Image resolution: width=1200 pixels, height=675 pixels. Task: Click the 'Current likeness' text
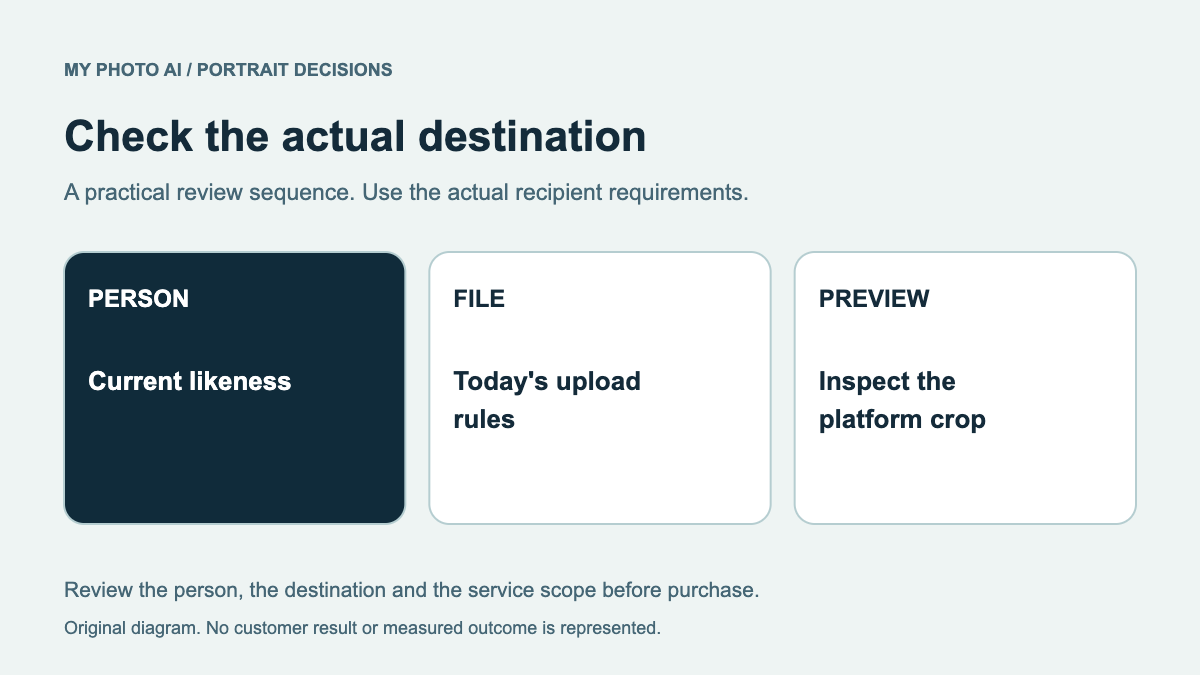pyautogui.click(x=190, y=381)
